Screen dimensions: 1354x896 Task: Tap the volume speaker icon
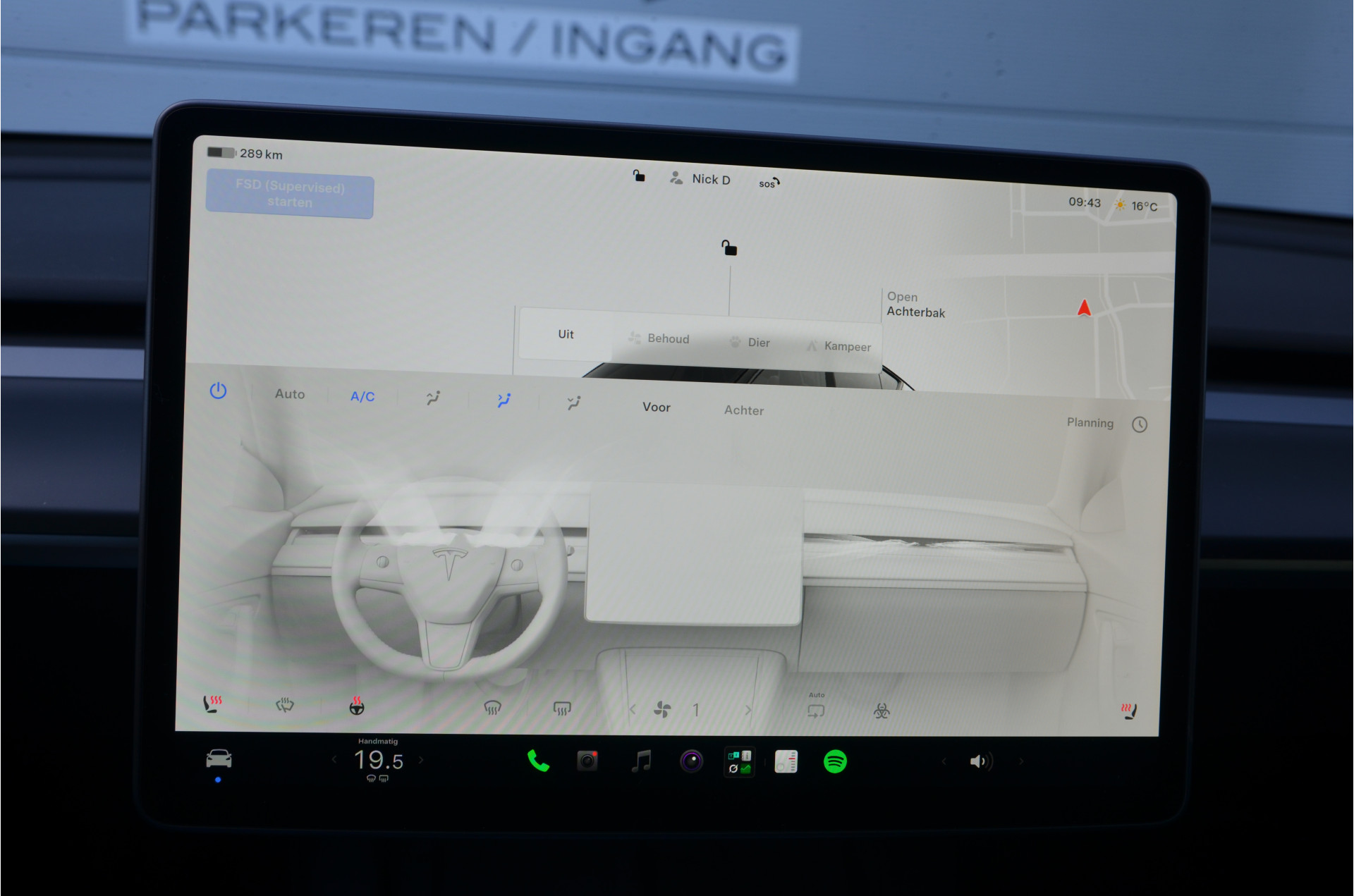(981, 761)
